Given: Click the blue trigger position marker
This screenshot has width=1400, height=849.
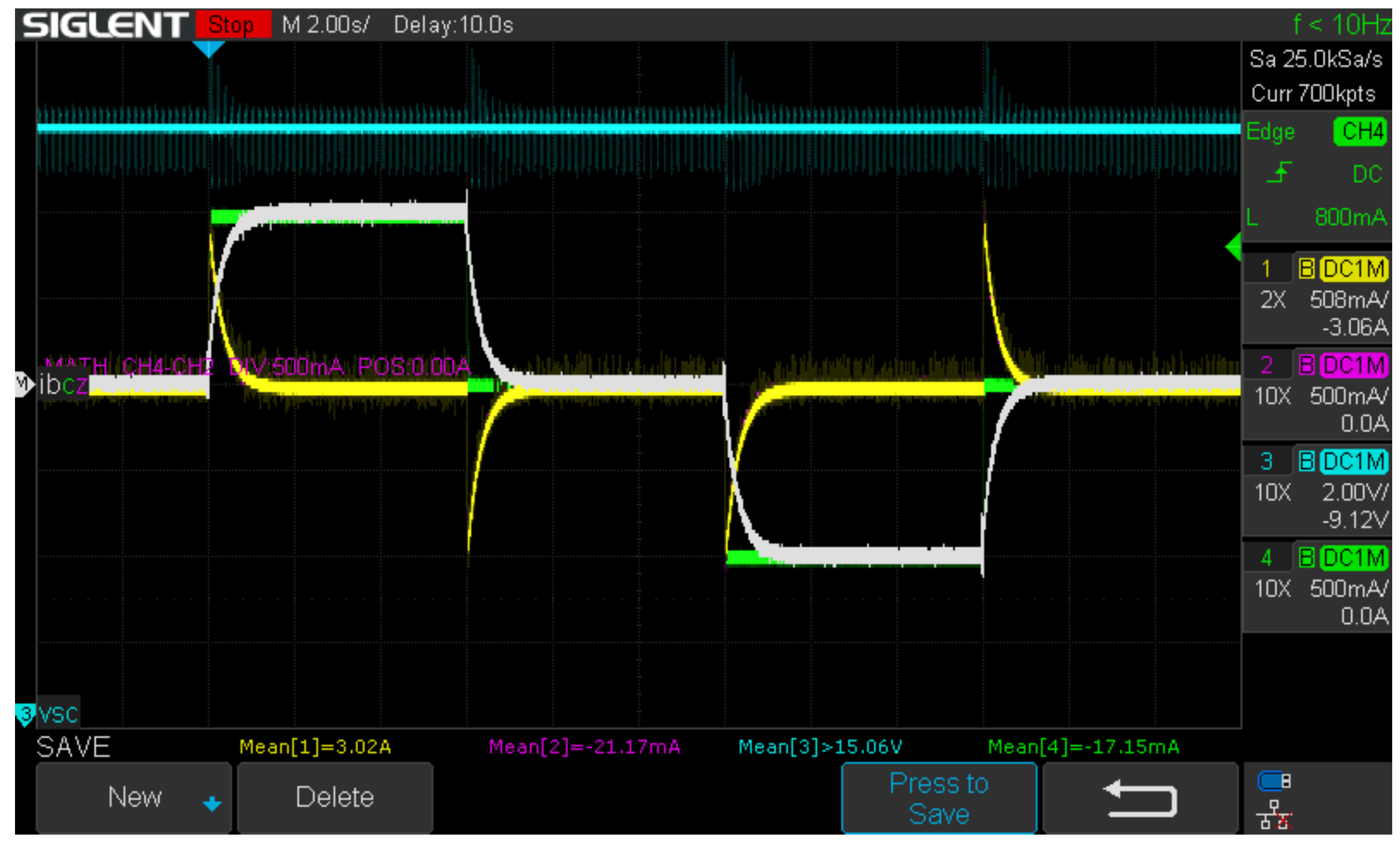Looking at the screenshot, I should pos(208,49).
